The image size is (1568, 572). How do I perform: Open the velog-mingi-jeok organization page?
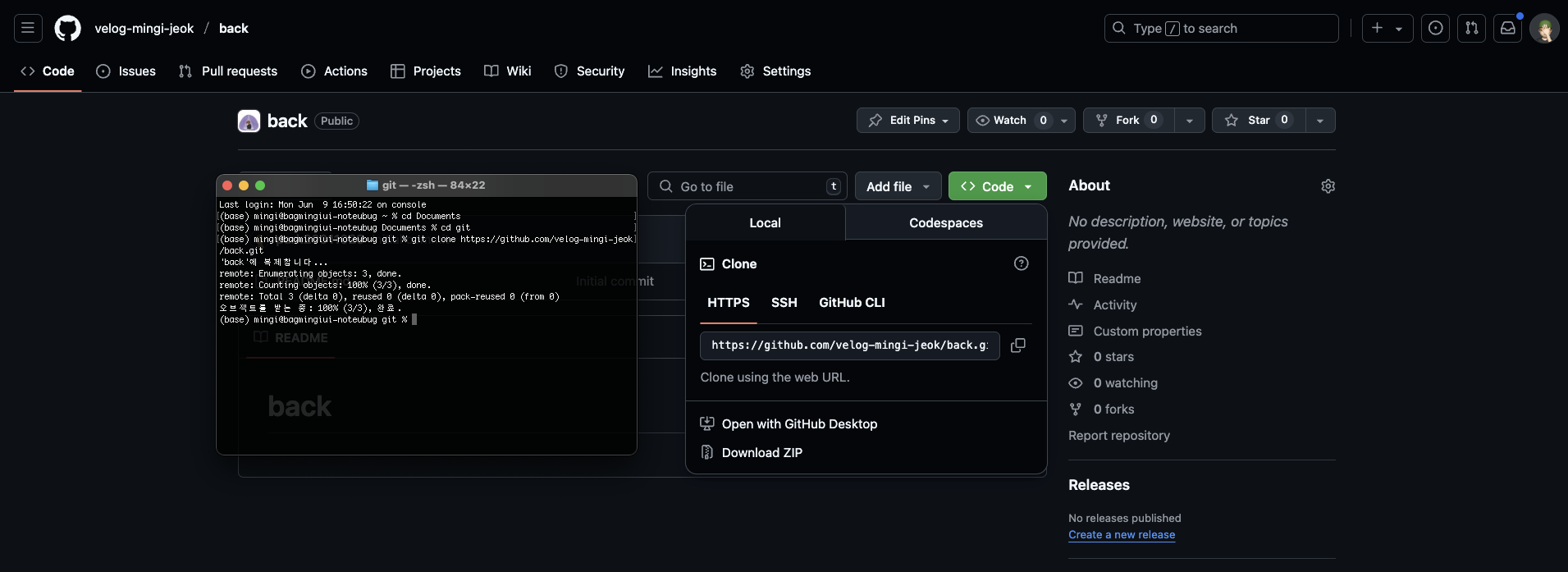pyautogui.click(x=144, y=28)
